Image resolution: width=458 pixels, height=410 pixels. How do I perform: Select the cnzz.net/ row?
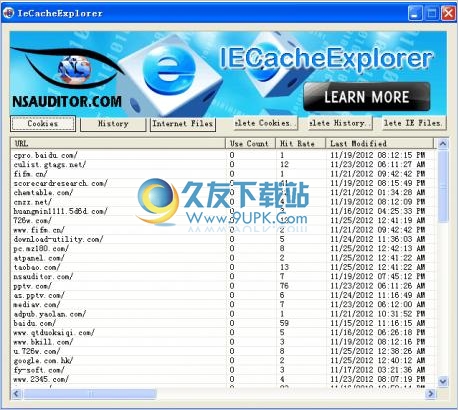(x=223, y=202)
